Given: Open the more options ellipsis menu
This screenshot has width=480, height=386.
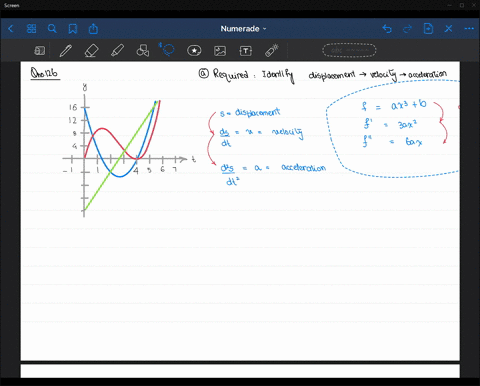Looking at the screenshot, I should click(469, 29).
